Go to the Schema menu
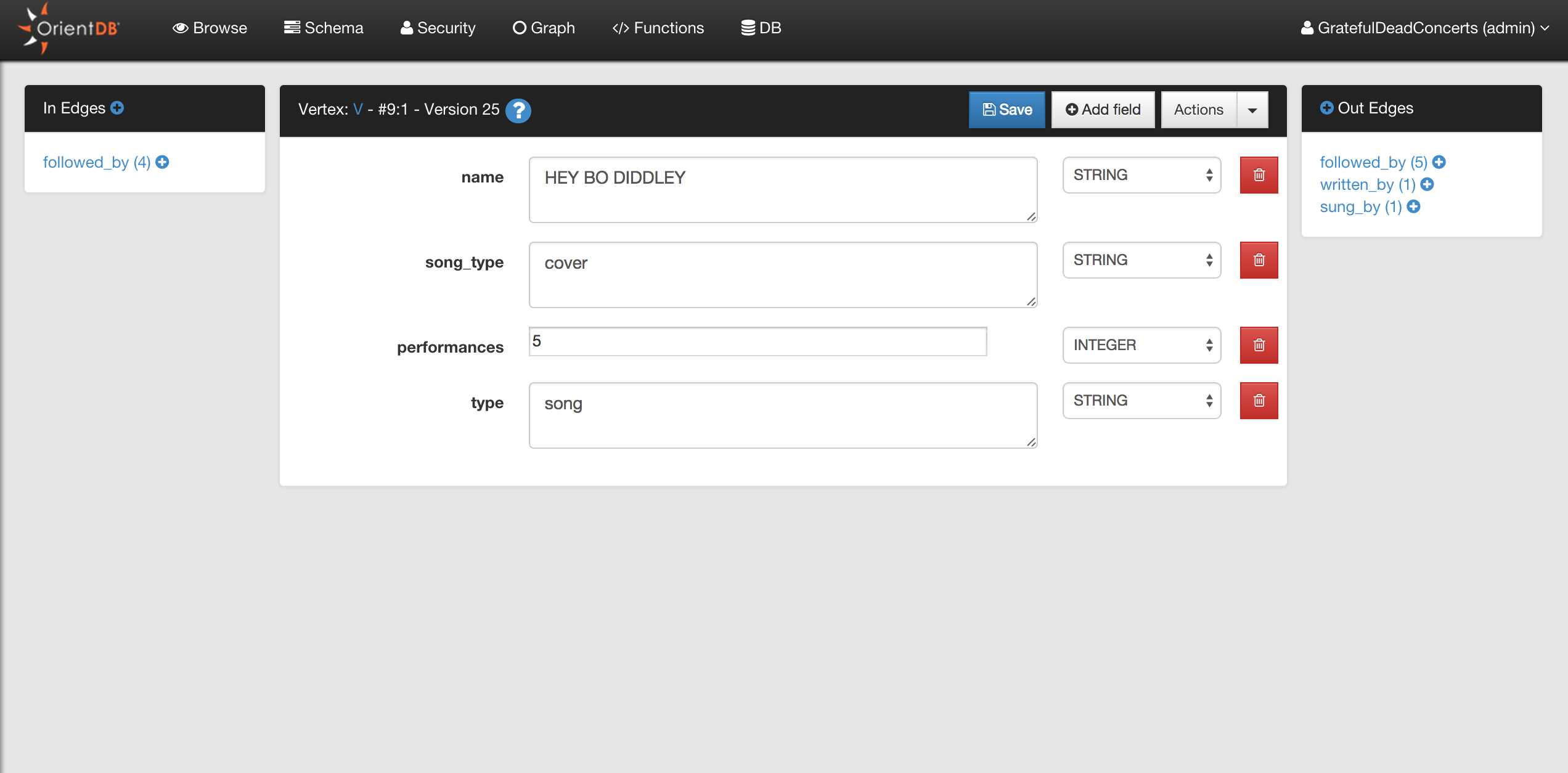The width and height of the screenshot is (1568, 773). point(324,28)
